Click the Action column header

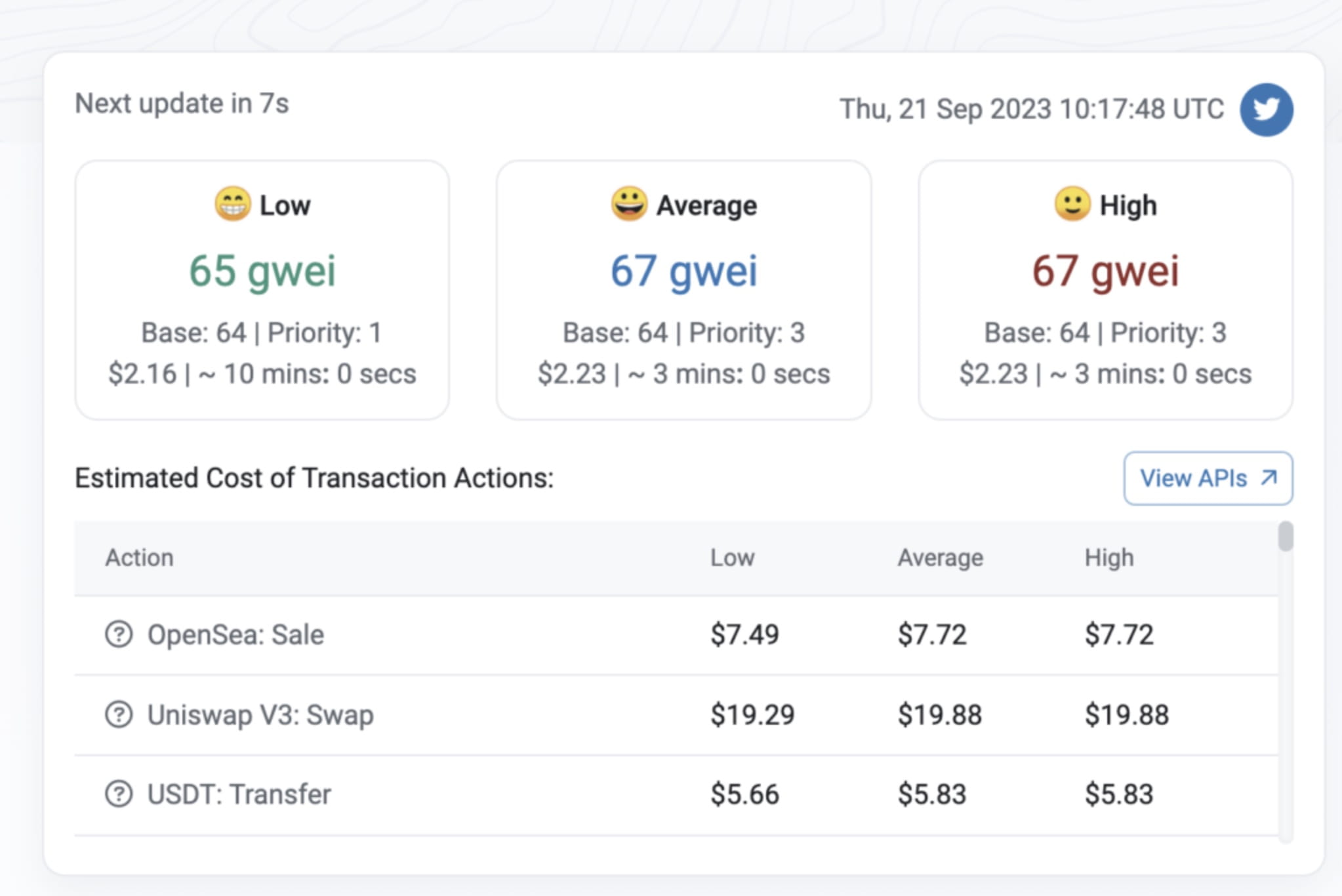(x=140, y=557)
